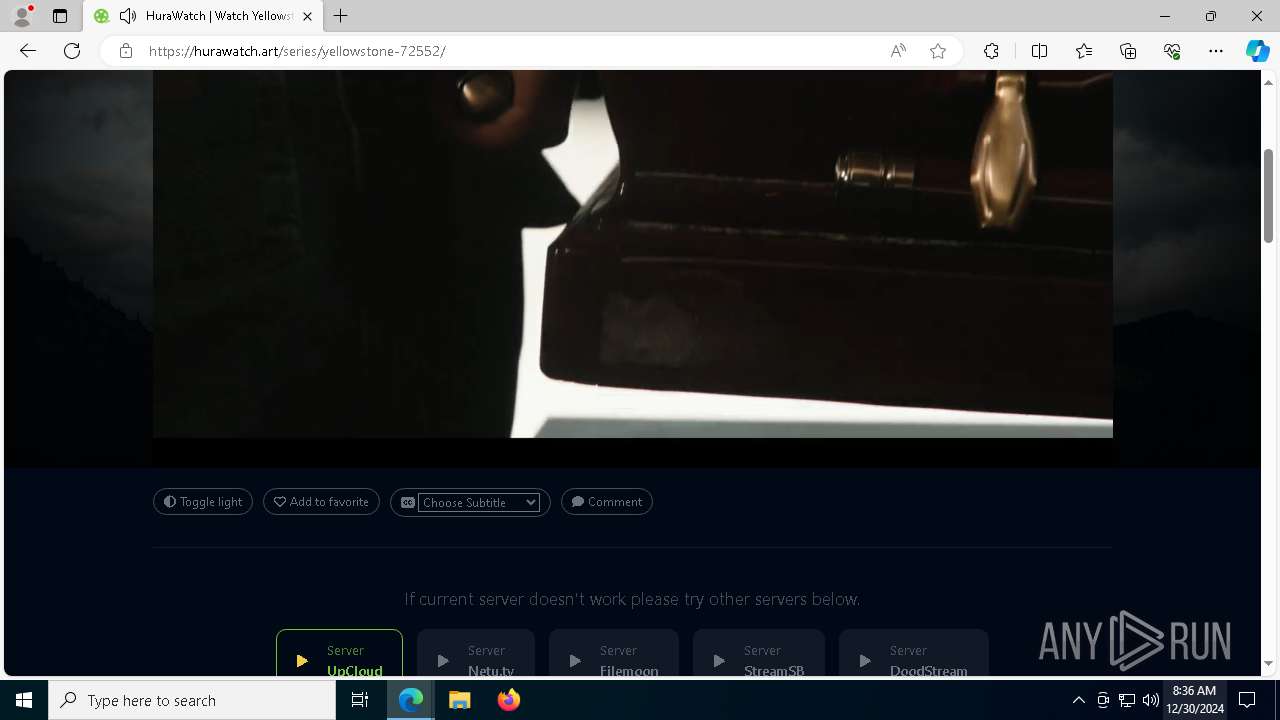This screenshot has height=720, width=1280.
Task: Open the network status icon
Action: click(1127, 700)
